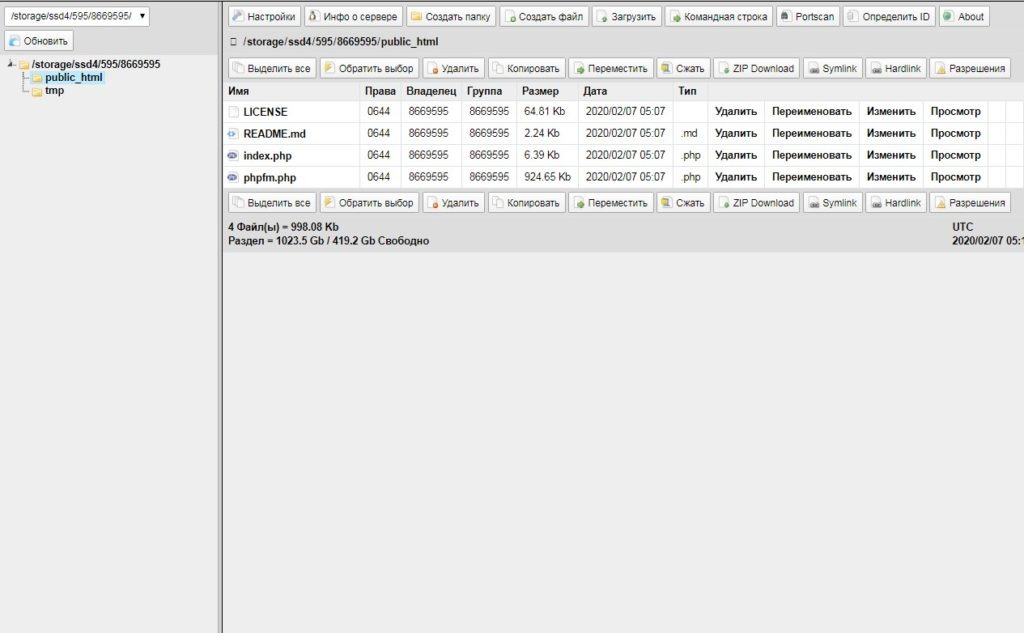
Task: Open the Загрузить upload dialog
Action: [627, 16]
